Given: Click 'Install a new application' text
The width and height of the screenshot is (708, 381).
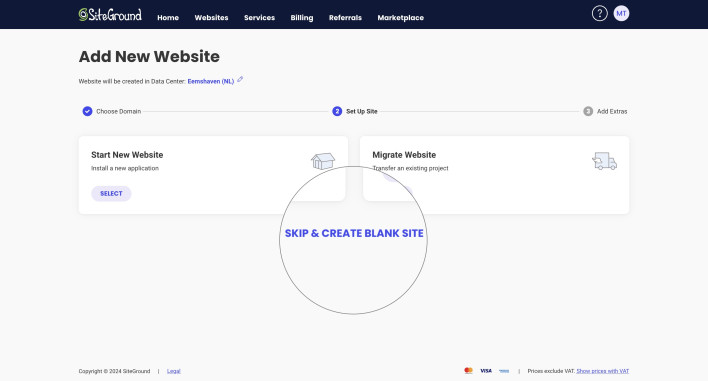Looking at the screenshot, I should click(x=125, y=168).
